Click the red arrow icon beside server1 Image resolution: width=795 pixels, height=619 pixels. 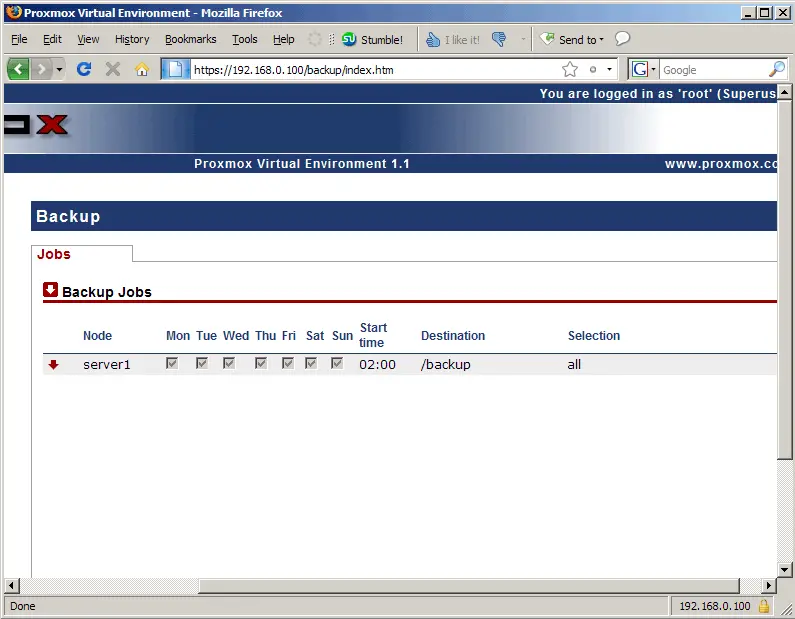tap(53, 365)
